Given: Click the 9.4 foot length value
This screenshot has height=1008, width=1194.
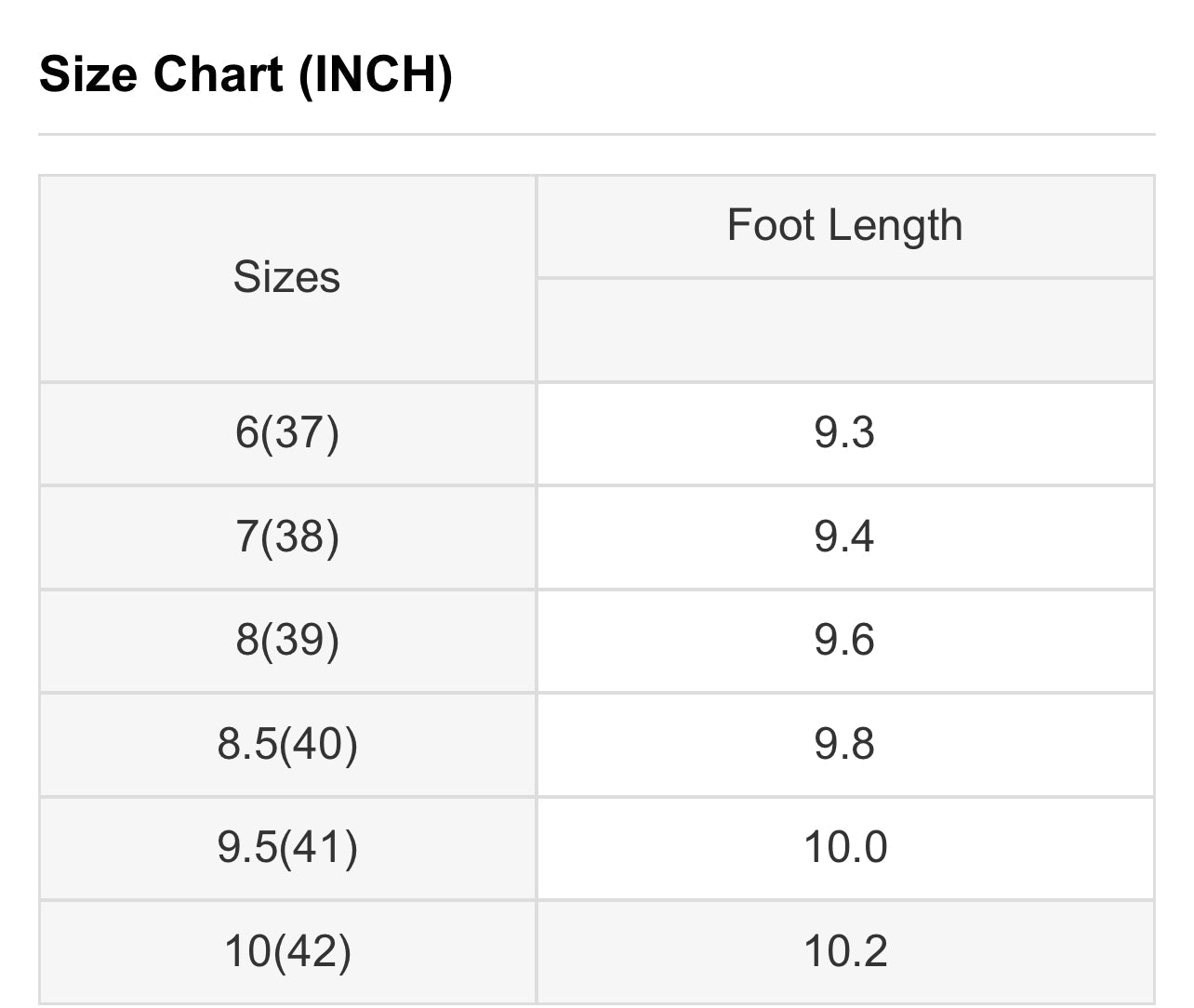Looking at the screenshot, I should tap(844, 537).
